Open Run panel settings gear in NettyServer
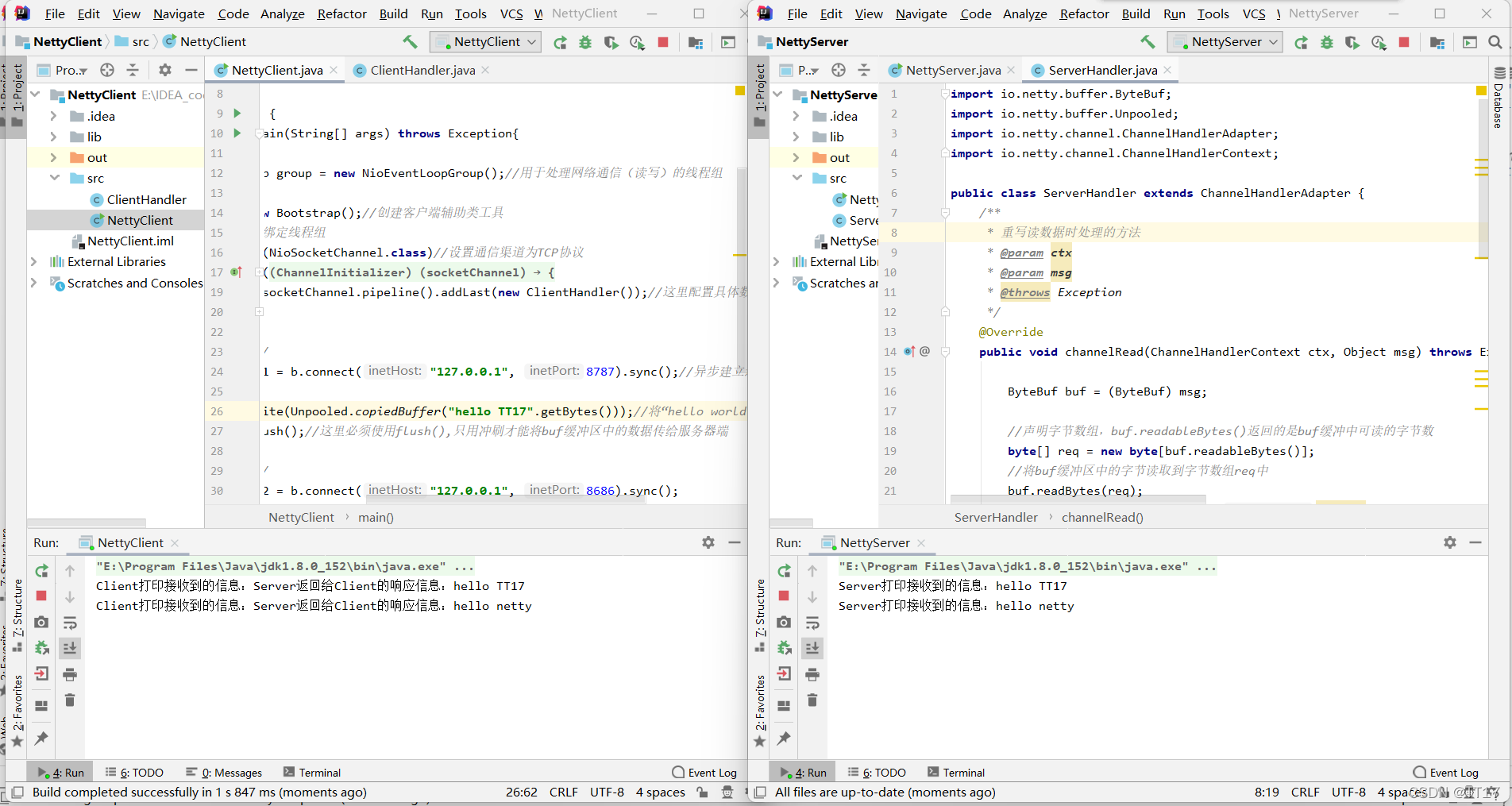Screen dimensions: 1512x806 [1450, 542]
